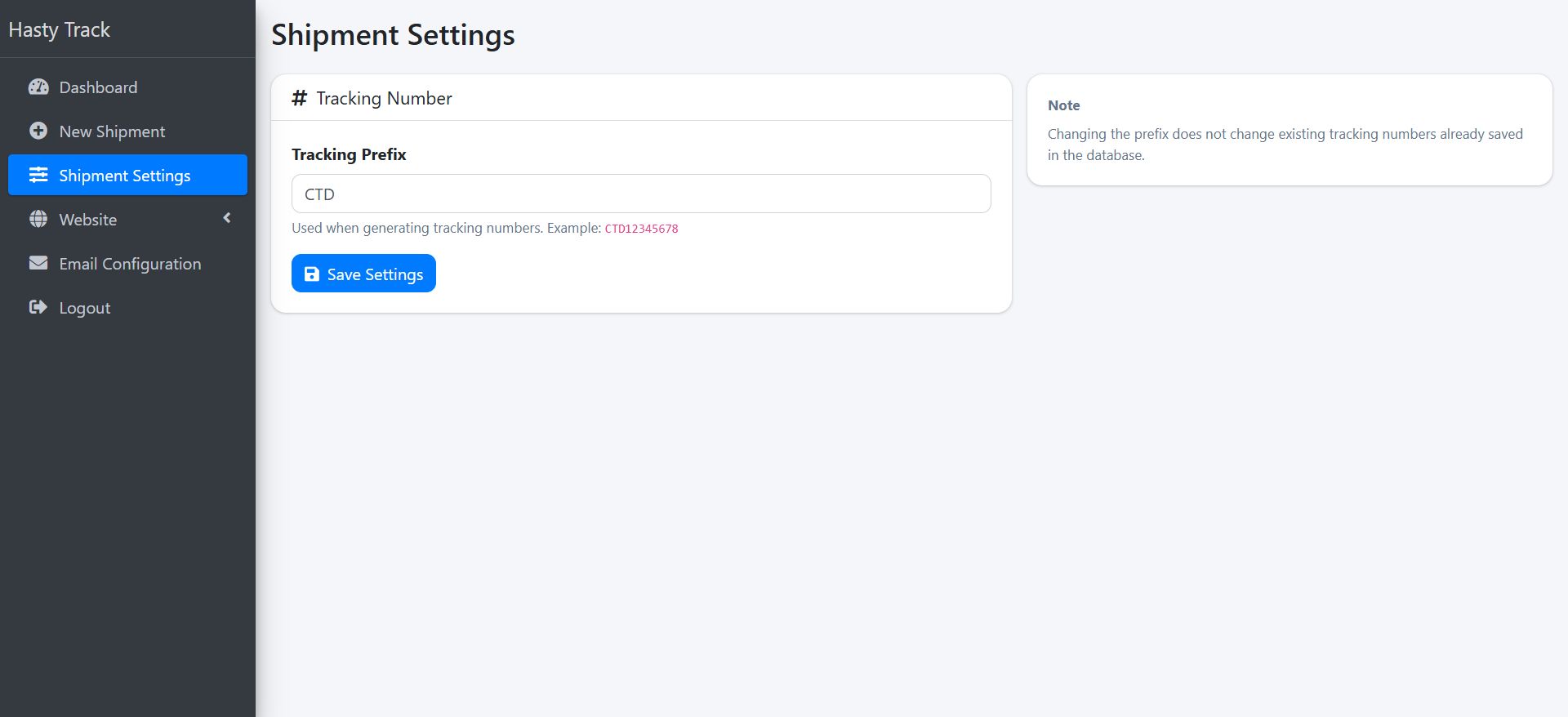Viewport: 1568px width, 717px height.
Task: Open Email Configuration page
Action: click(x=130, y=264)
